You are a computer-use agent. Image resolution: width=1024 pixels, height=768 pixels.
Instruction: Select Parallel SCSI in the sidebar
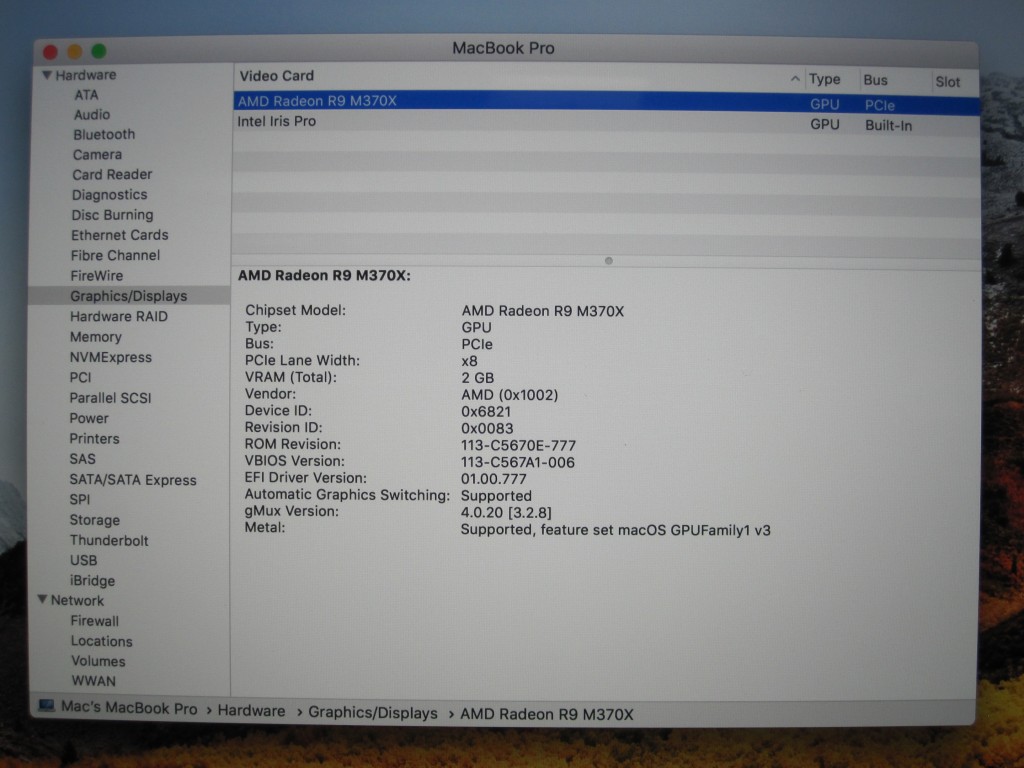pos(110,398)
